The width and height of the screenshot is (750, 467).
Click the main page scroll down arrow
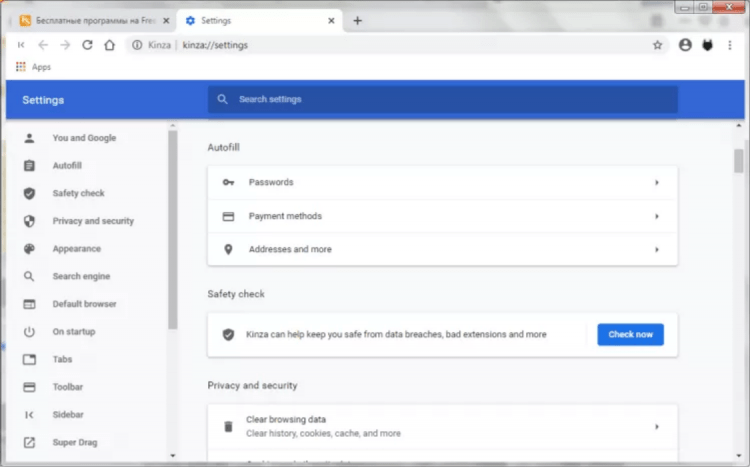click(739, 456)
